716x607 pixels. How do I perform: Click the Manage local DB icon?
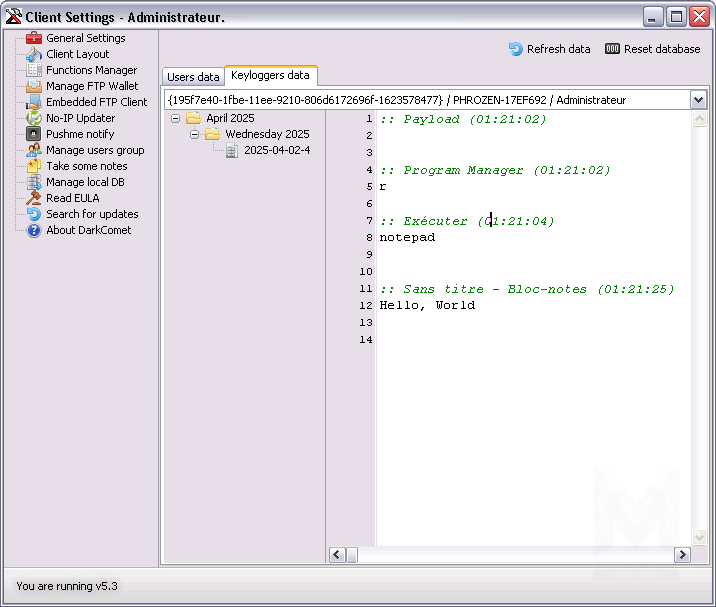coord(34,182)
